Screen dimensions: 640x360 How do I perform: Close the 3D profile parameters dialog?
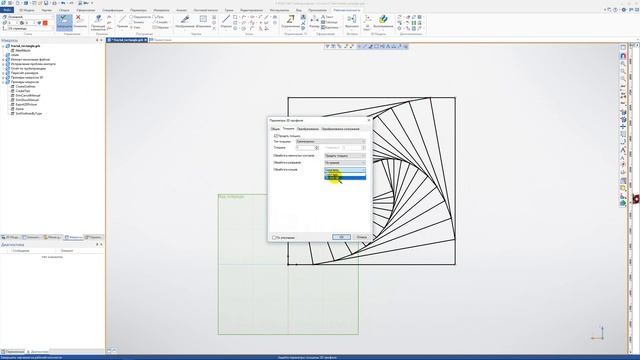369,120
